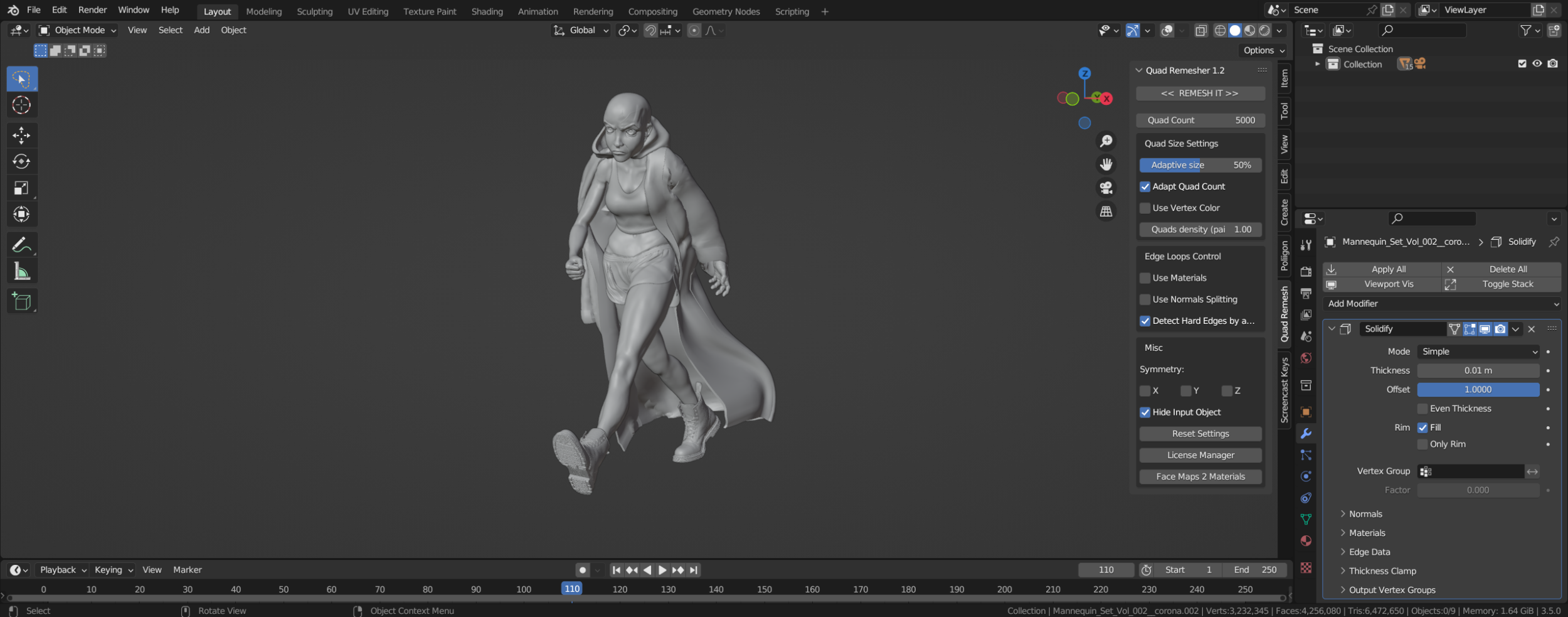Click the Reset Settings button

tap(1200, 434)
